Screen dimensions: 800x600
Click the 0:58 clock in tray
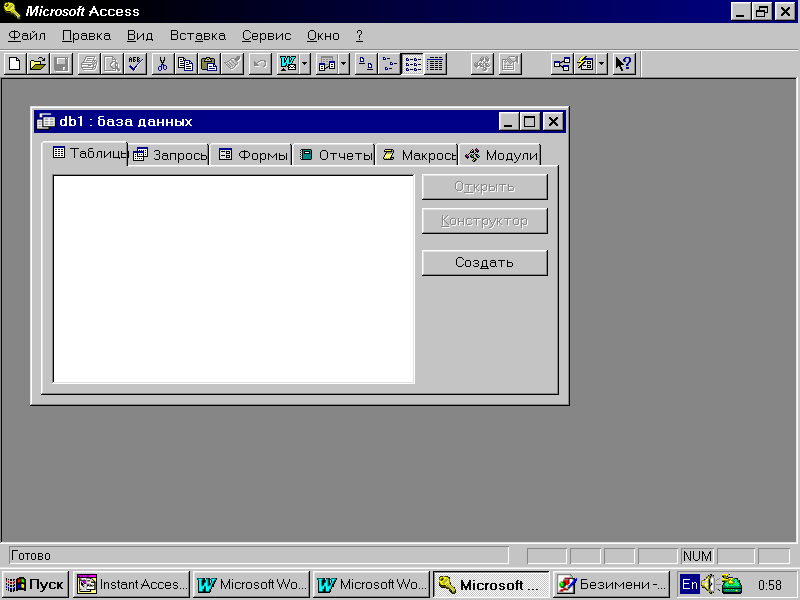(769, 585)
